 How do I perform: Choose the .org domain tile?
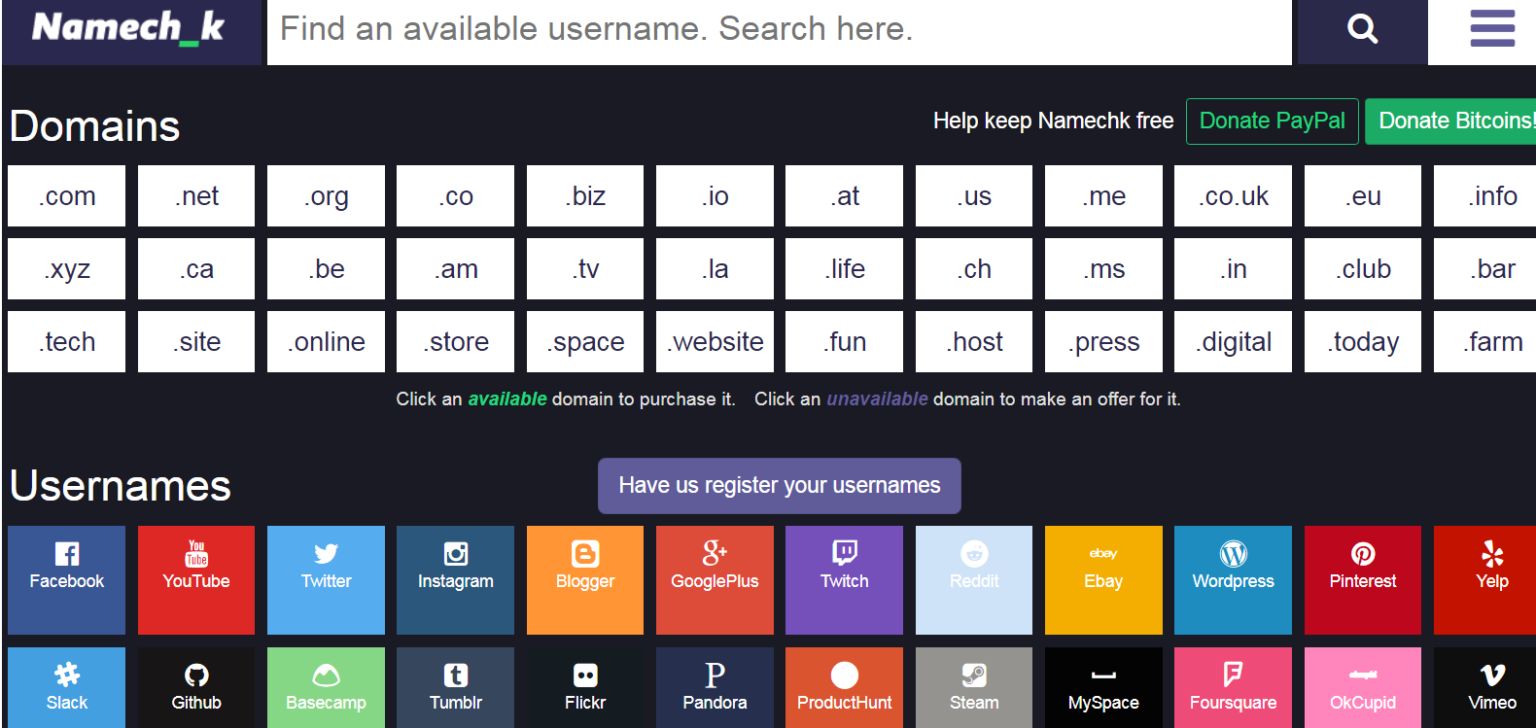pos(326,196)
